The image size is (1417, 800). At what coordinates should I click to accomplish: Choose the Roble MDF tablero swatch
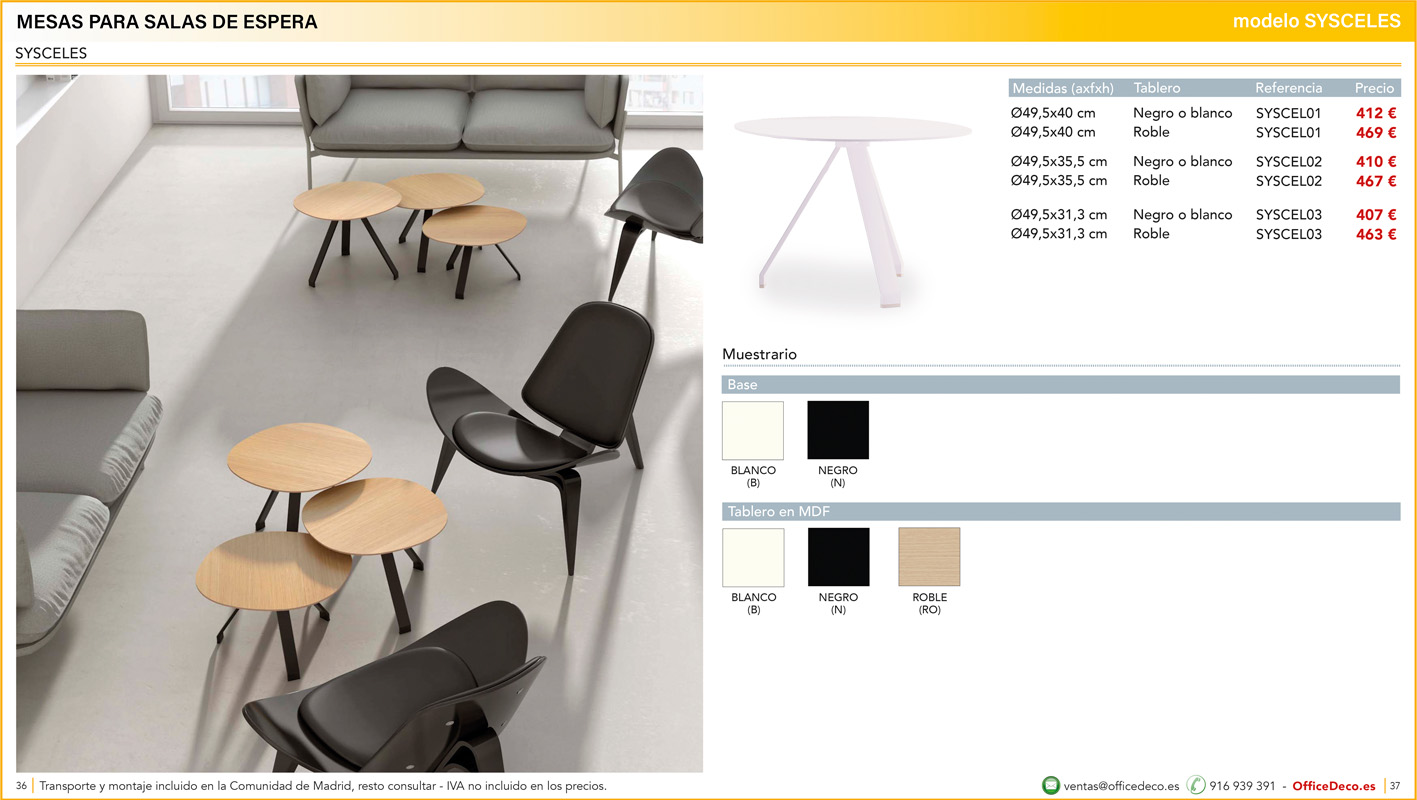click(929, 557)
